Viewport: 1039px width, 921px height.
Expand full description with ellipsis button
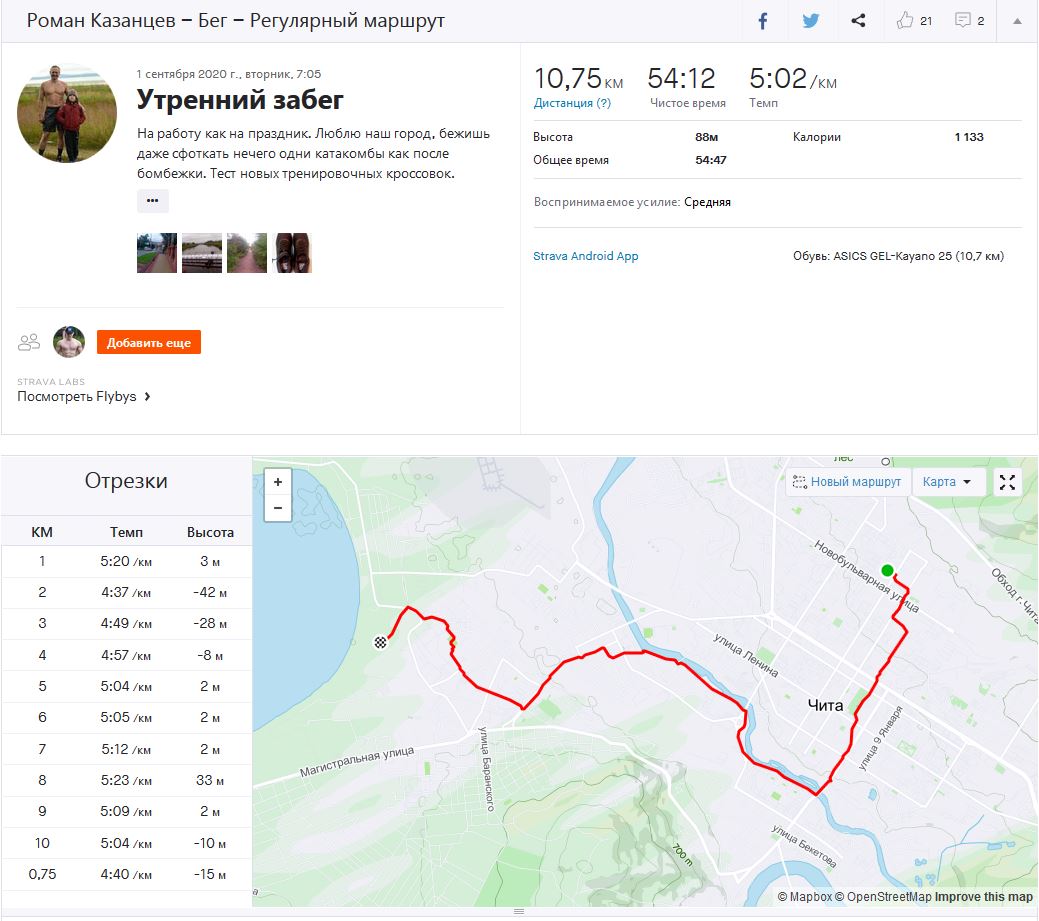coord(152,201)
